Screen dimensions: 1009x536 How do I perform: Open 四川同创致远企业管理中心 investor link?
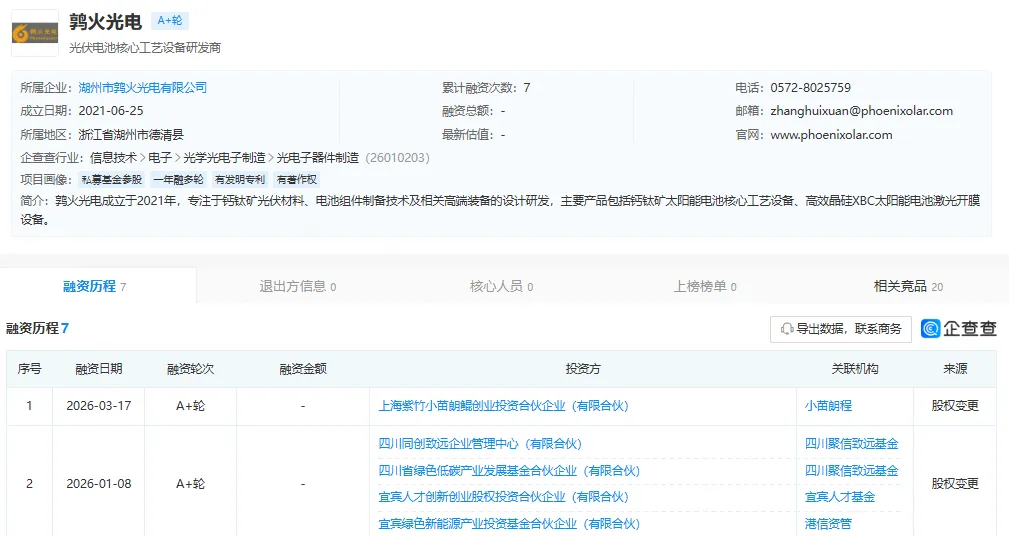pyautogui.click(x=480, y=443)
